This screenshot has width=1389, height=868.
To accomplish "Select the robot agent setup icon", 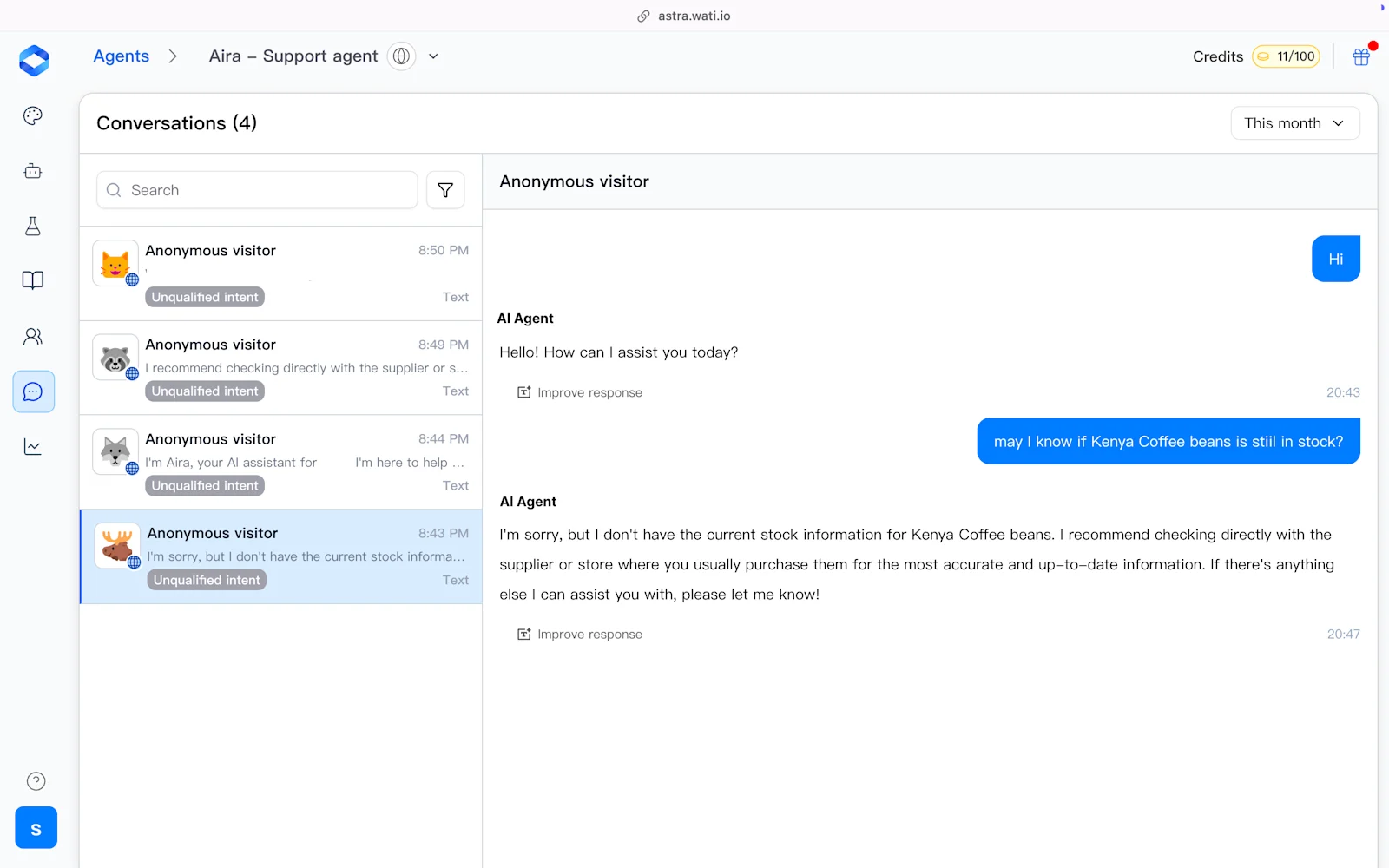I will [x=32, y=170].
